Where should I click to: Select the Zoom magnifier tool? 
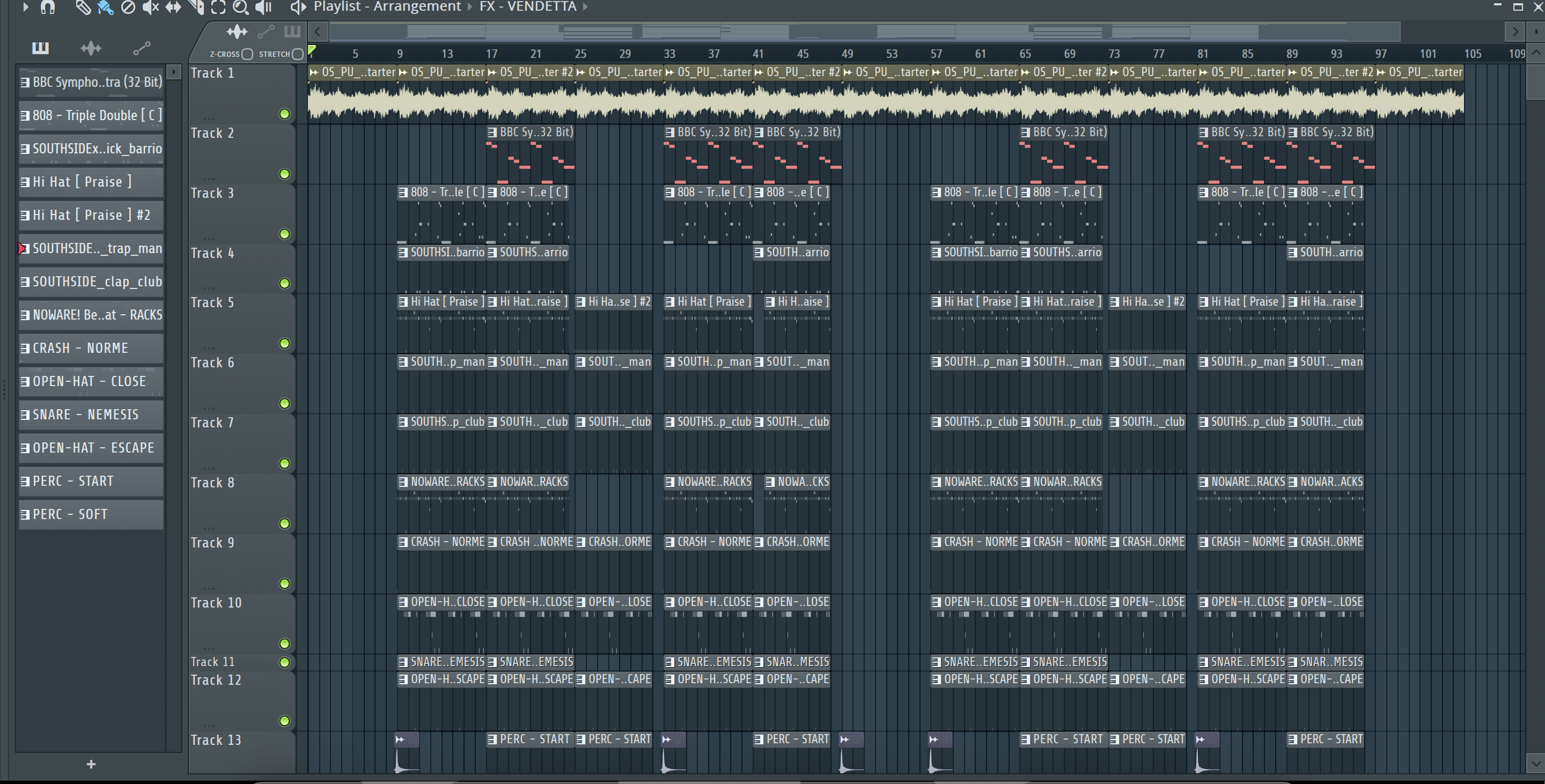click(240, 7)
